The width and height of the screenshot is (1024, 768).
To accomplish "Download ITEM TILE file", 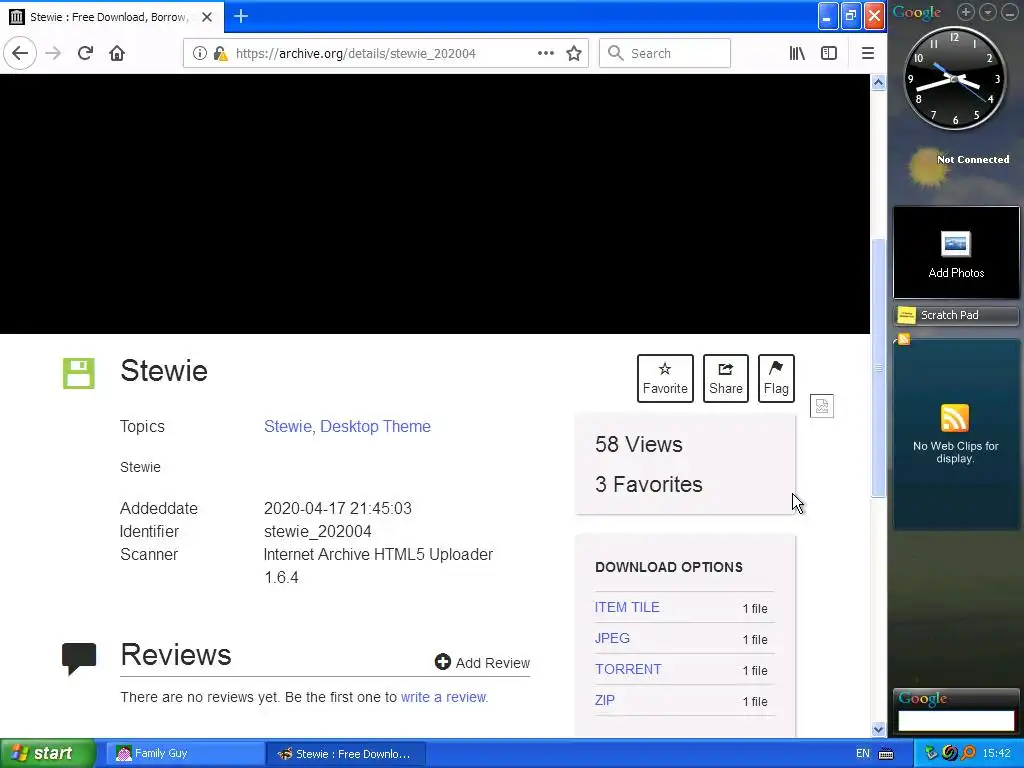I will [627, 607].
